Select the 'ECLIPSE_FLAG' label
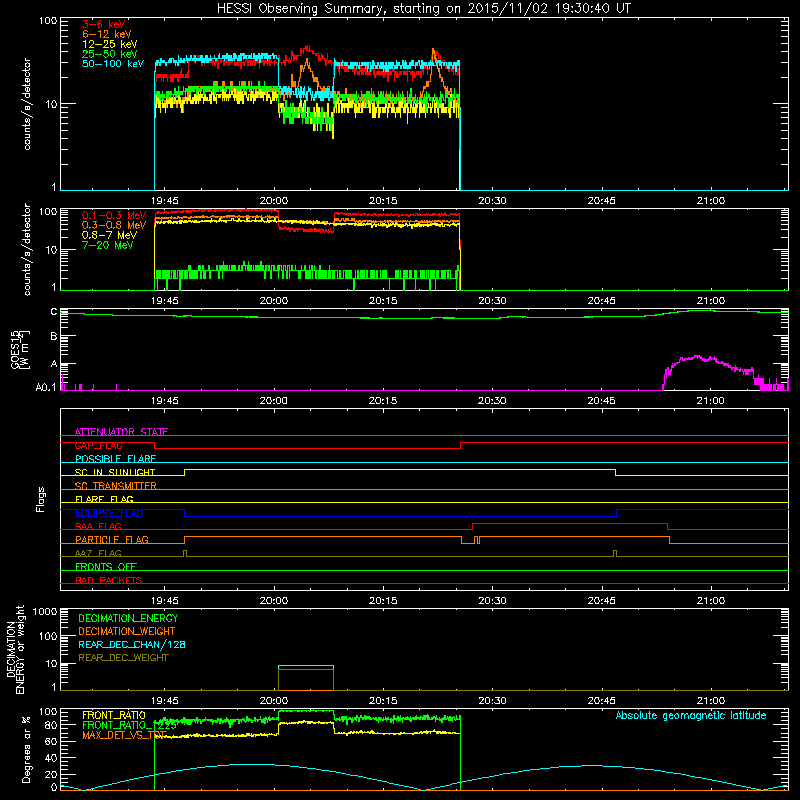 [x=109, y=513]
